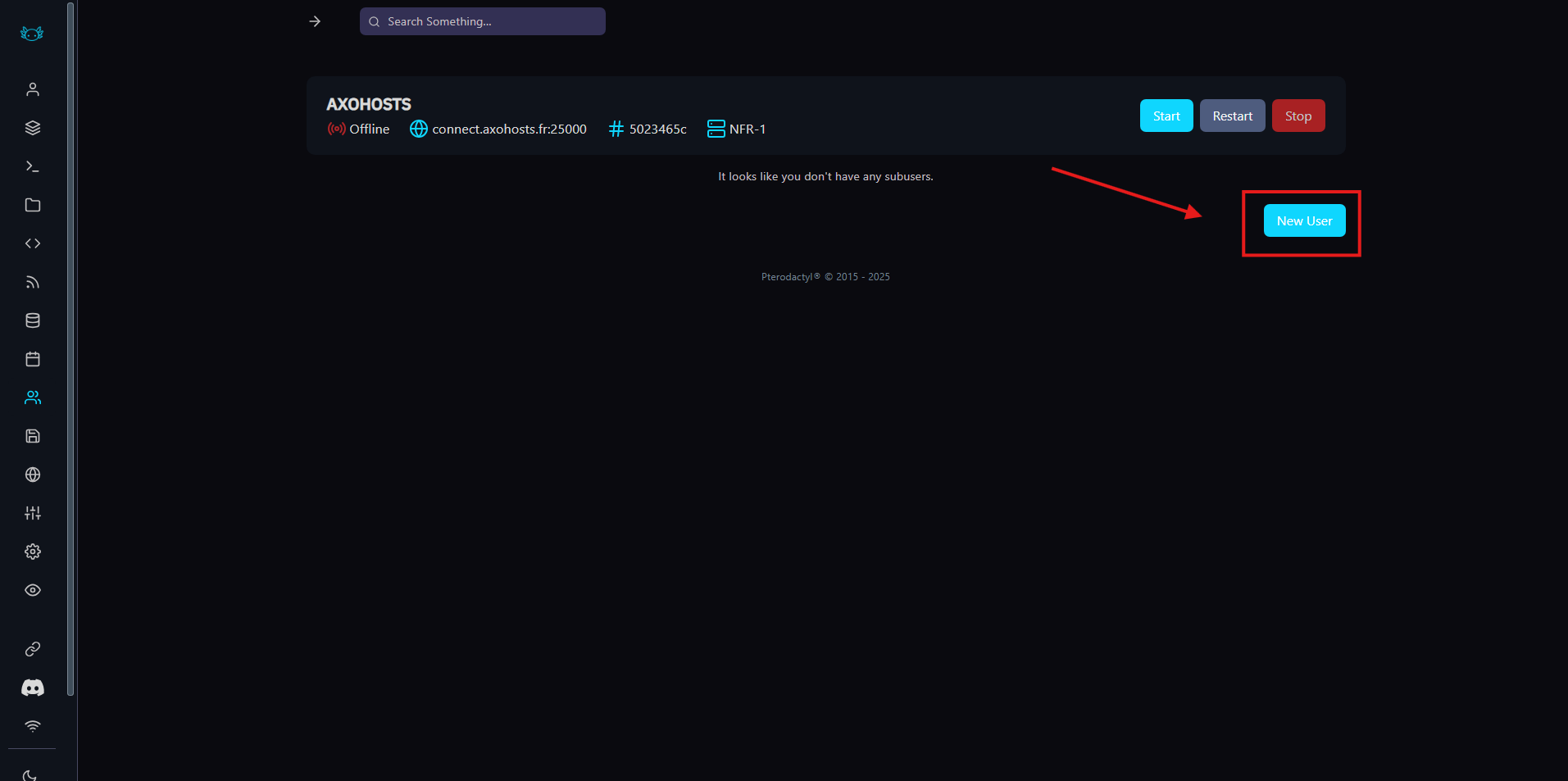Select the Users tab in sidebar

pos(33,397)
